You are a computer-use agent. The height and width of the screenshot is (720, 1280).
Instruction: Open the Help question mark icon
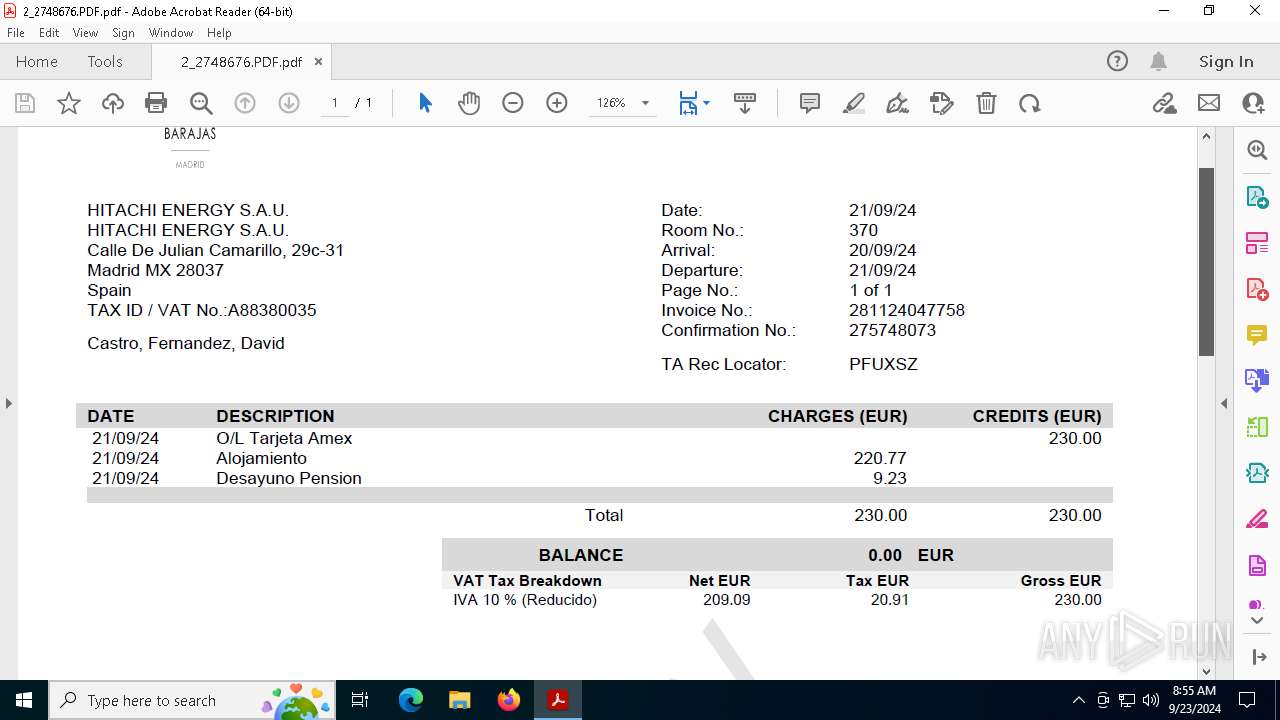click(x=1117, y=61)
